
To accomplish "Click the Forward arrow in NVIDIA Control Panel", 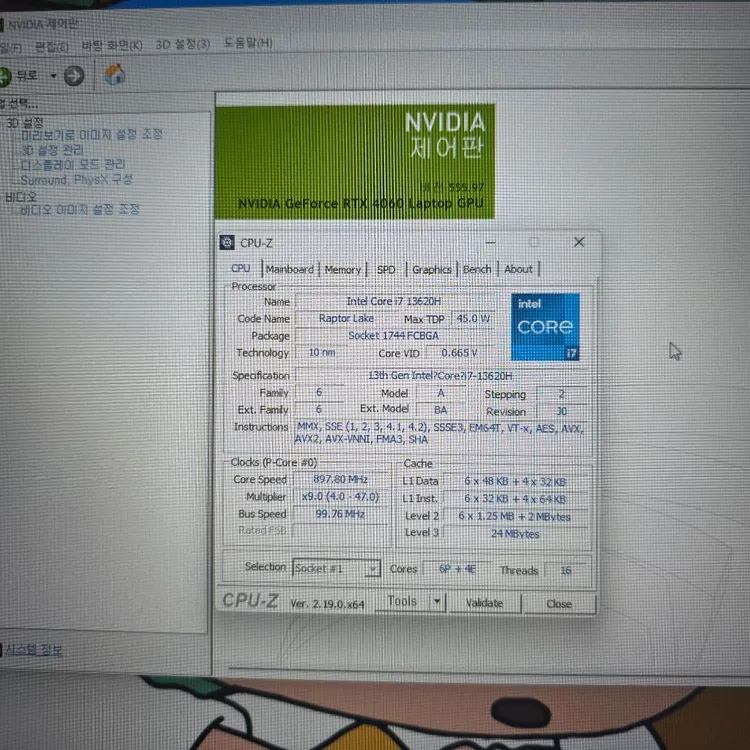I will 74,76.
